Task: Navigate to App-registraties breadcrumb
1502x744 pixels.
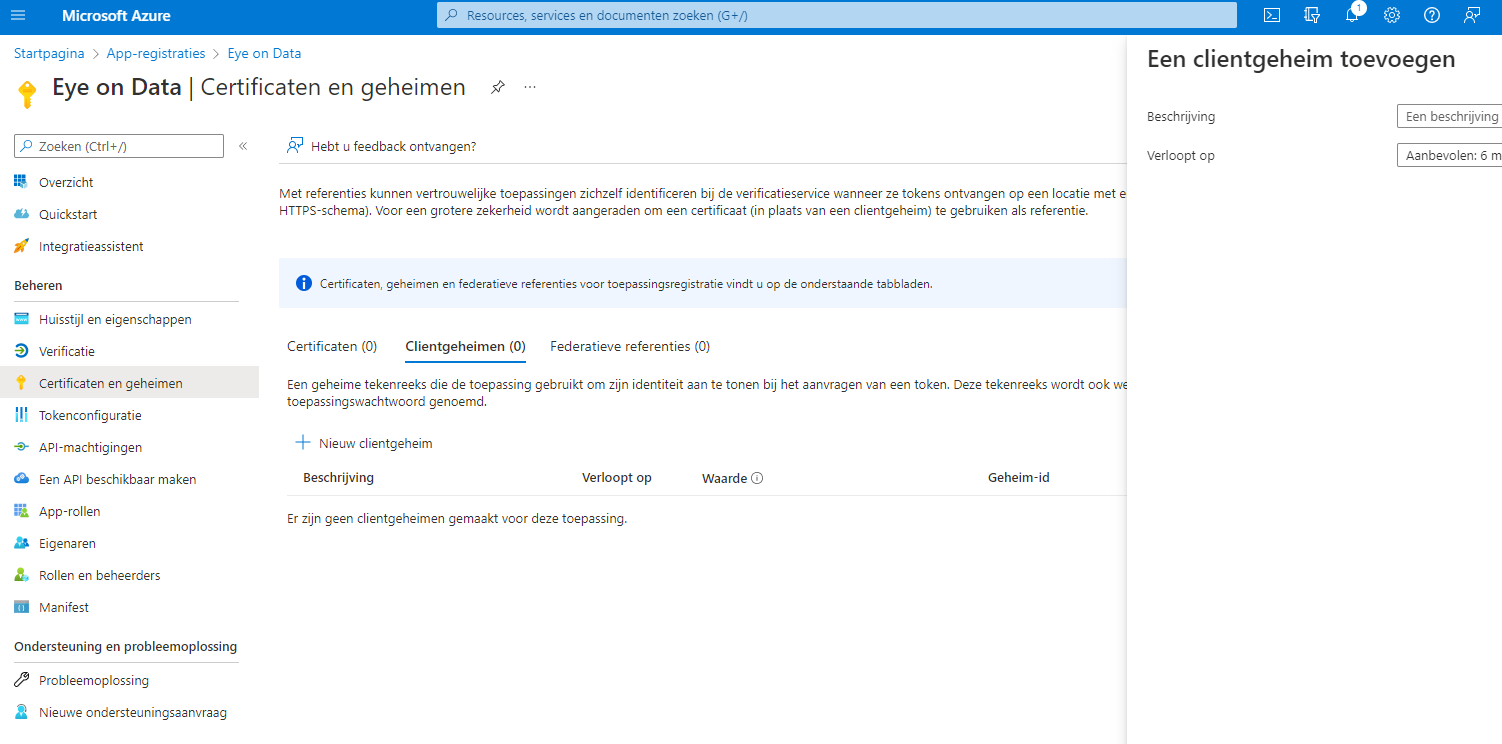Action: [x=156, y=54]
